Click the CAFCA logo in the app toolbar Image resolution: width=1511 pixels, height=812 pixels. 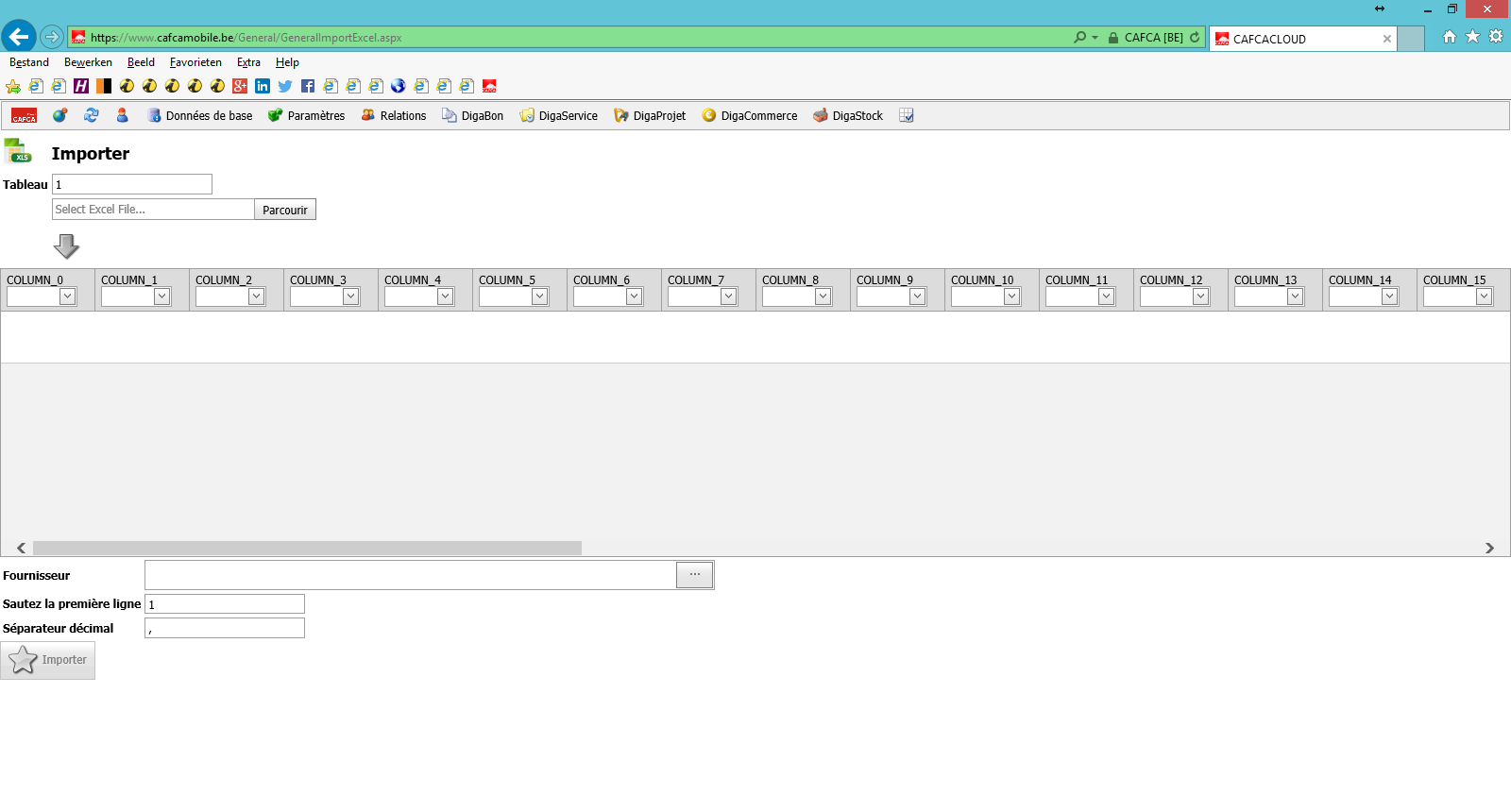coord(24,115)
